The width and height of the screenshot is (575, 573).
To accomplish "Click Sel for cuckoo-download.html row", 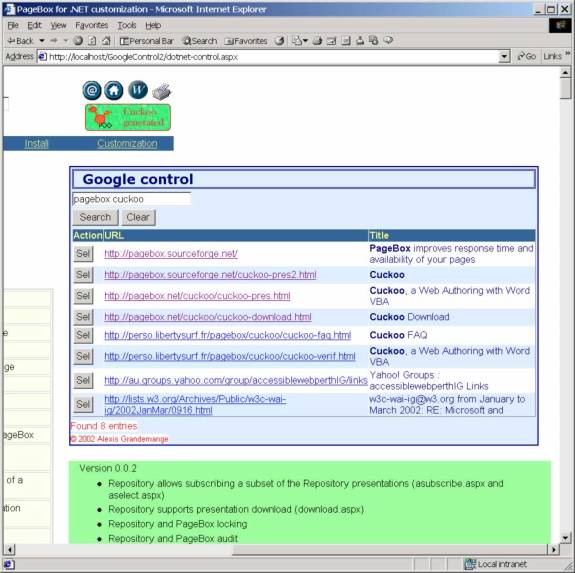I will (x=83, y=317).
